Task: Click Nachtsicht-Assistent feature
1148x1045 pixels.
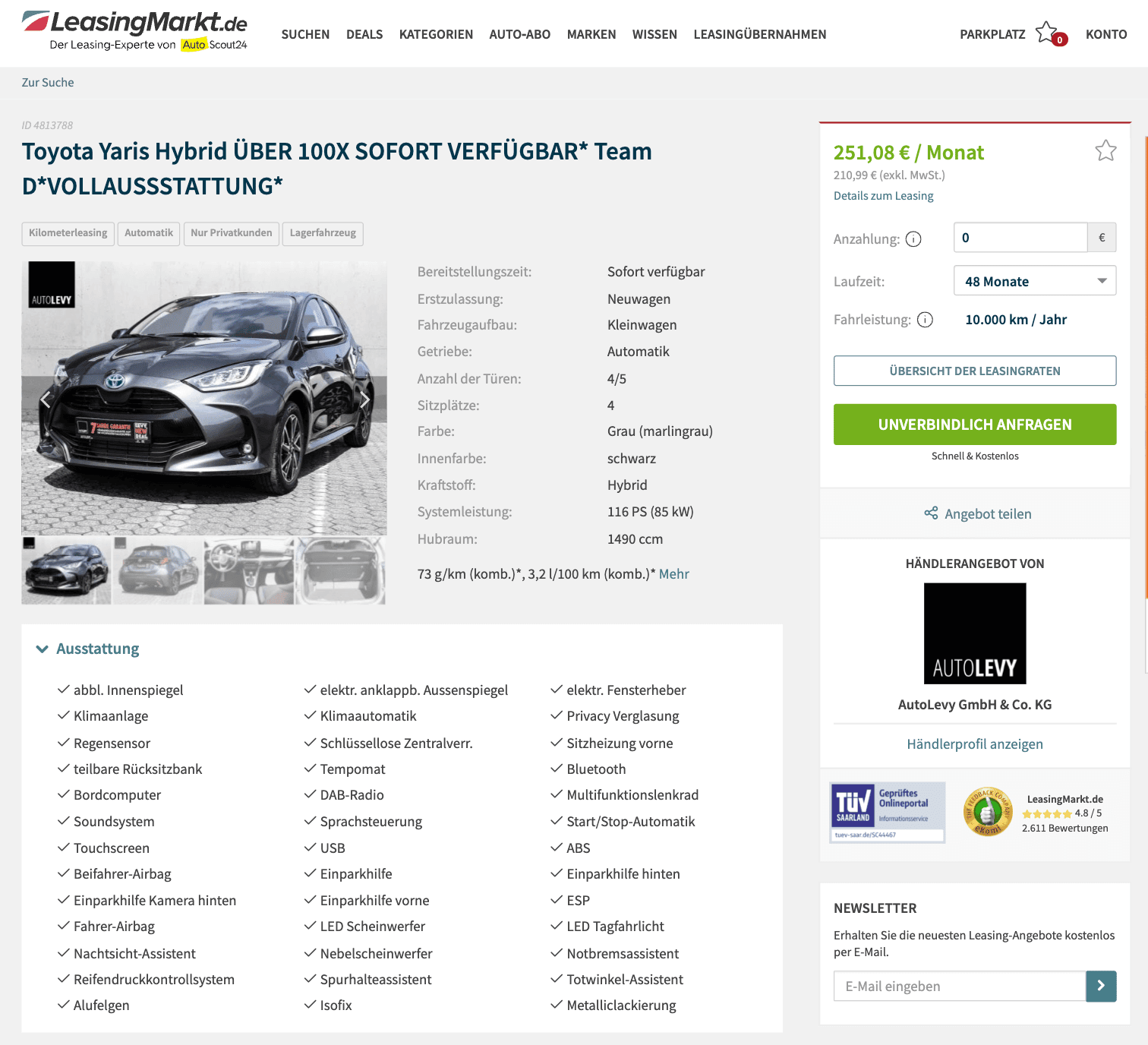Action: [134, 954]
